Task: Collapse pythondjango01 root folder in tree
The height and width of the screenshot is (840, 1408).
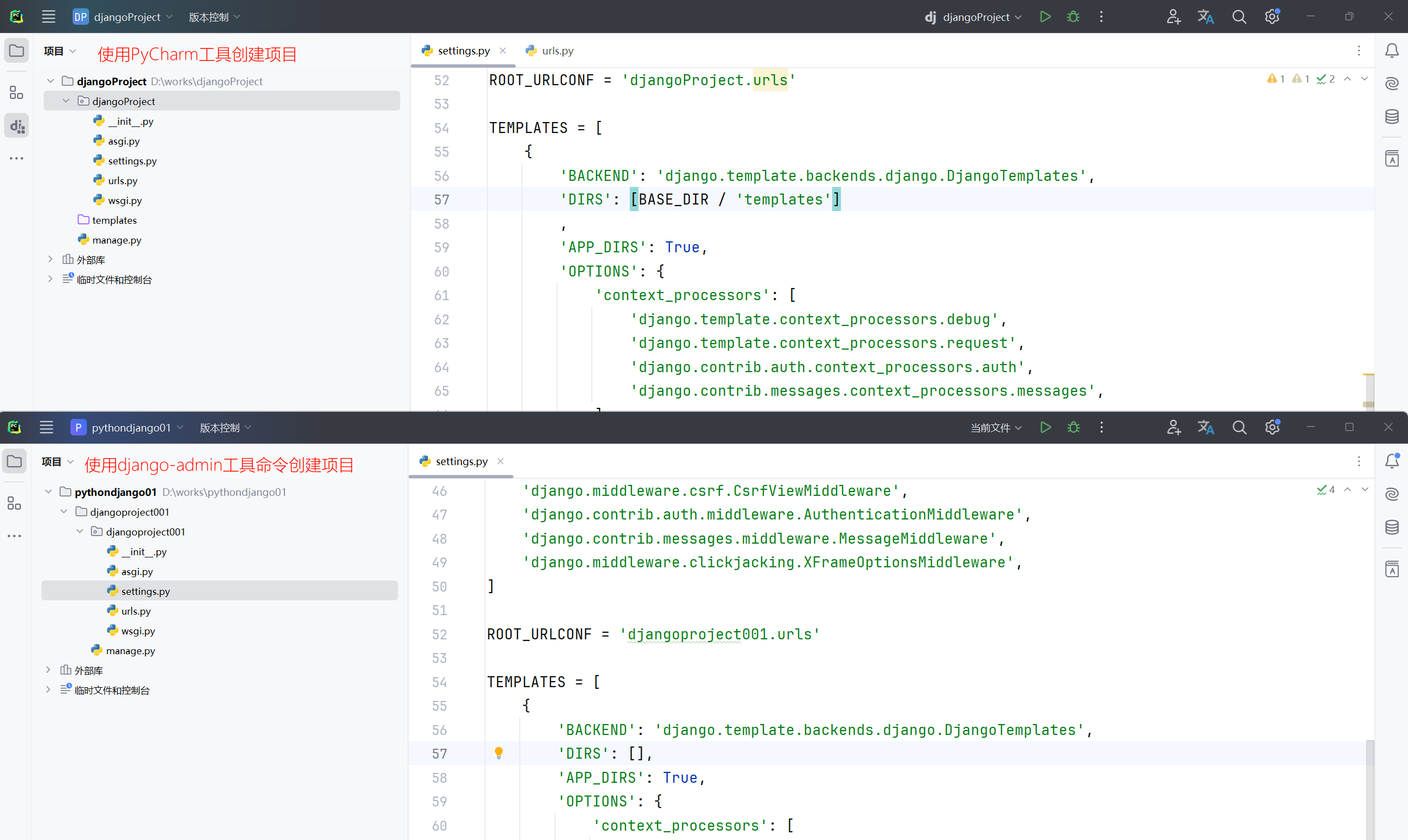Action: click(48, 491)
